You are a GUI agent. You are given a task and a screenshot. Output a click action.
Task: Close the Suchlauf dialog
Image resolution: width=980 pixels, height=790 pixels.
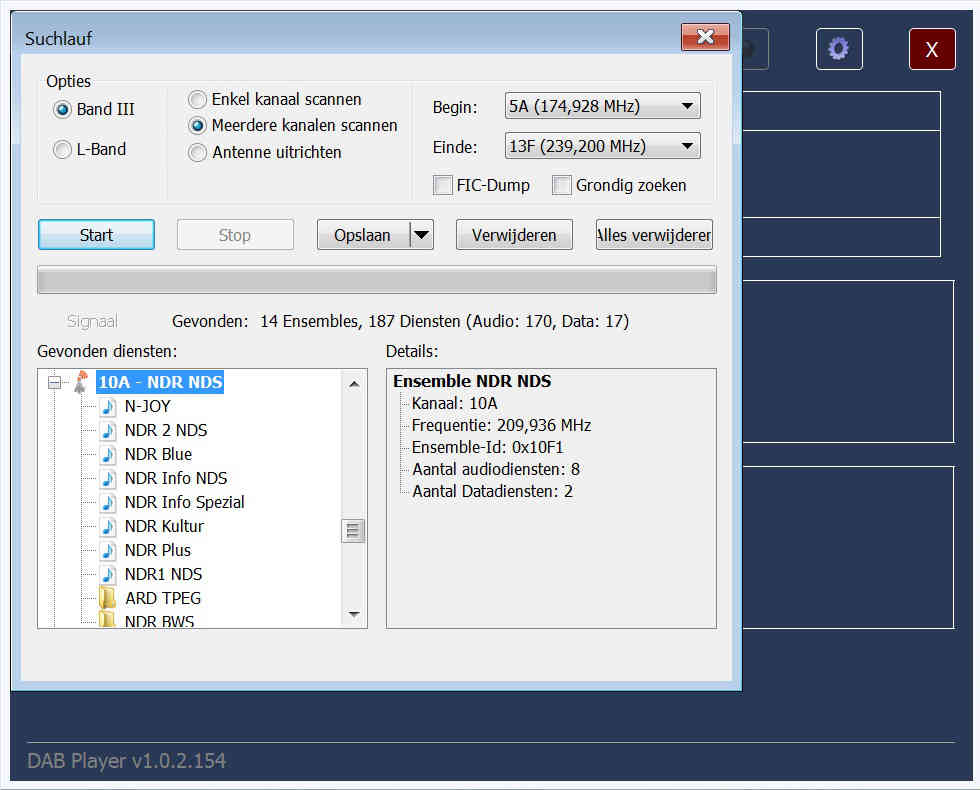point(706,37)
